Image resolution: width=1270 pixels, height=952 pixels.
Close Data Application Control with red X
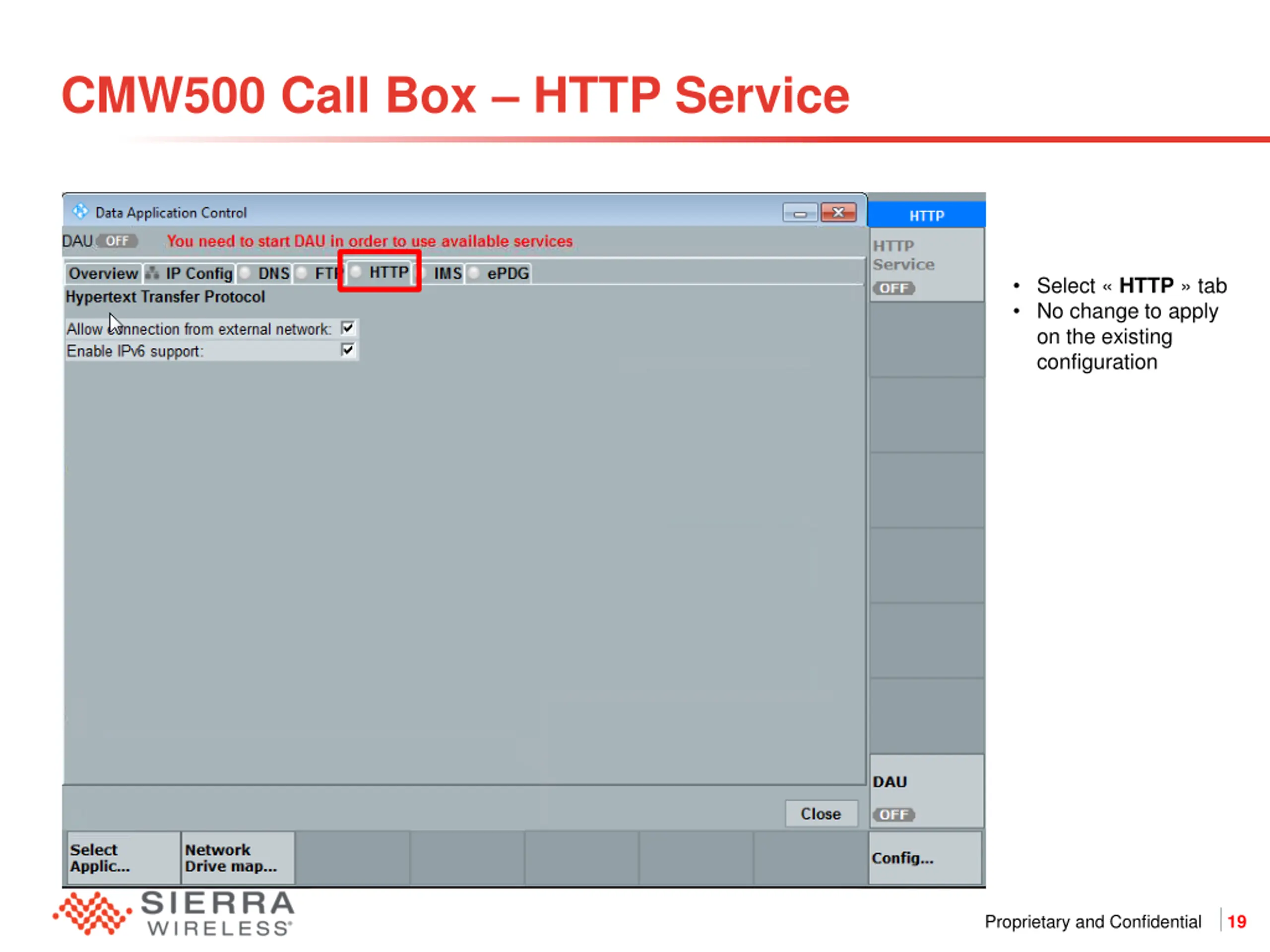click(x=838, y=212)
